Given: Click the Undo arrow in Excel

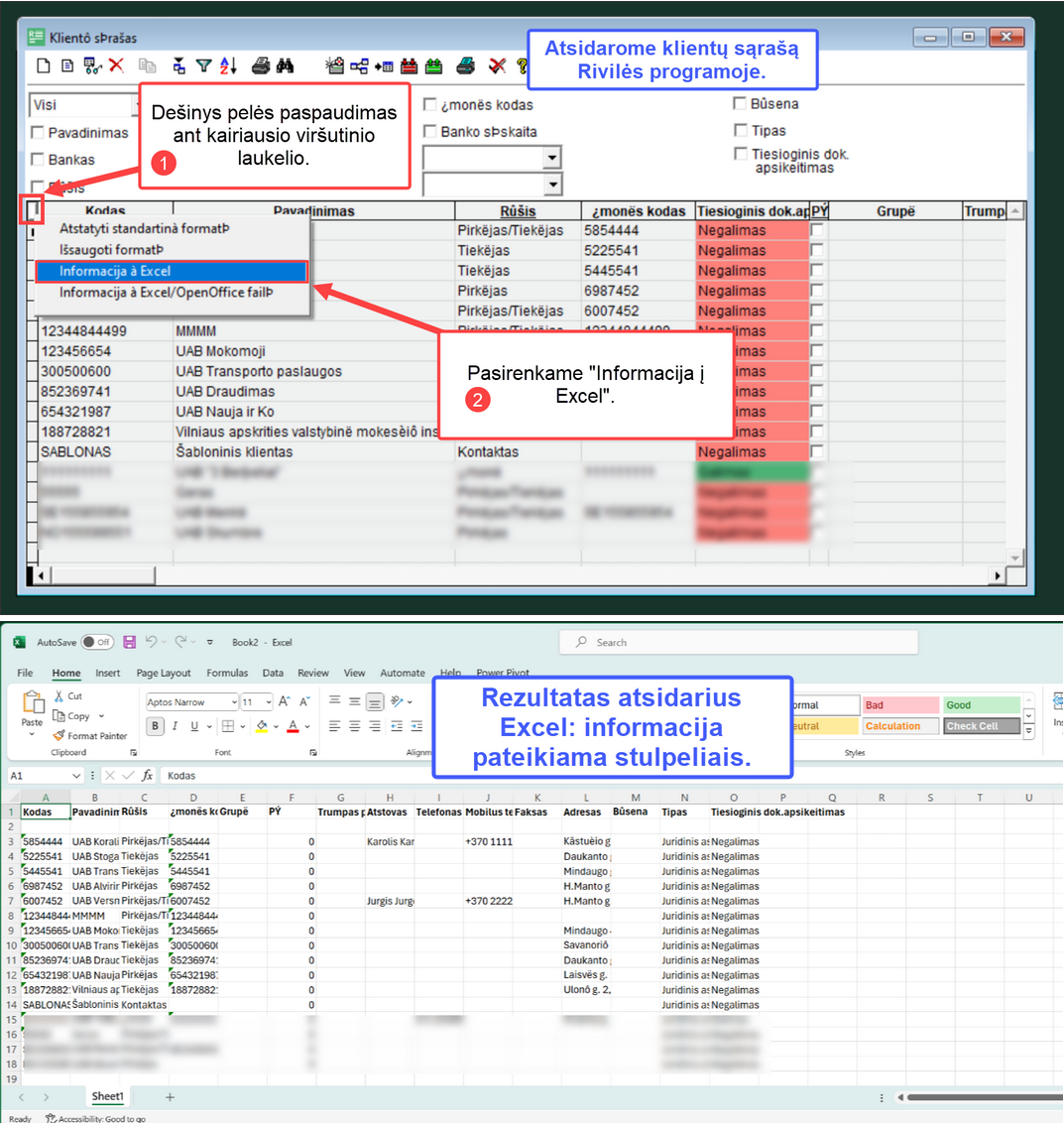Looking at the screenshot, I should click(151, 642).
